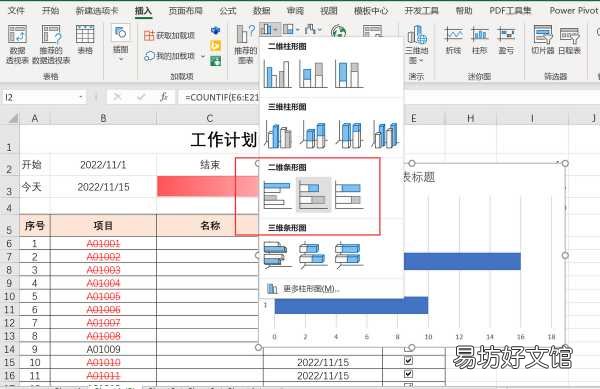Choose 100% stacked bar chart icon
This screenshot has height=389, width=600.
(x=349, y=195)
